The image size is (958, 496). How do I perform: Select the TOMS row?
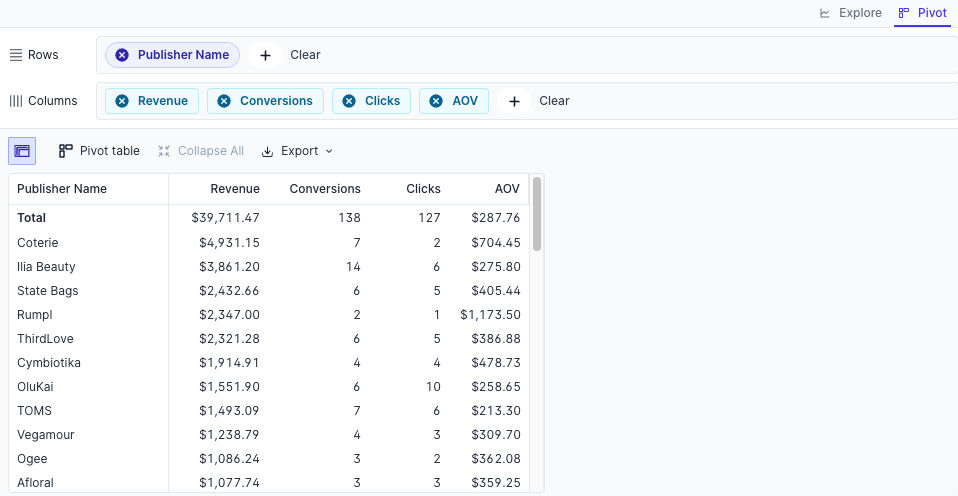(269, 410)
